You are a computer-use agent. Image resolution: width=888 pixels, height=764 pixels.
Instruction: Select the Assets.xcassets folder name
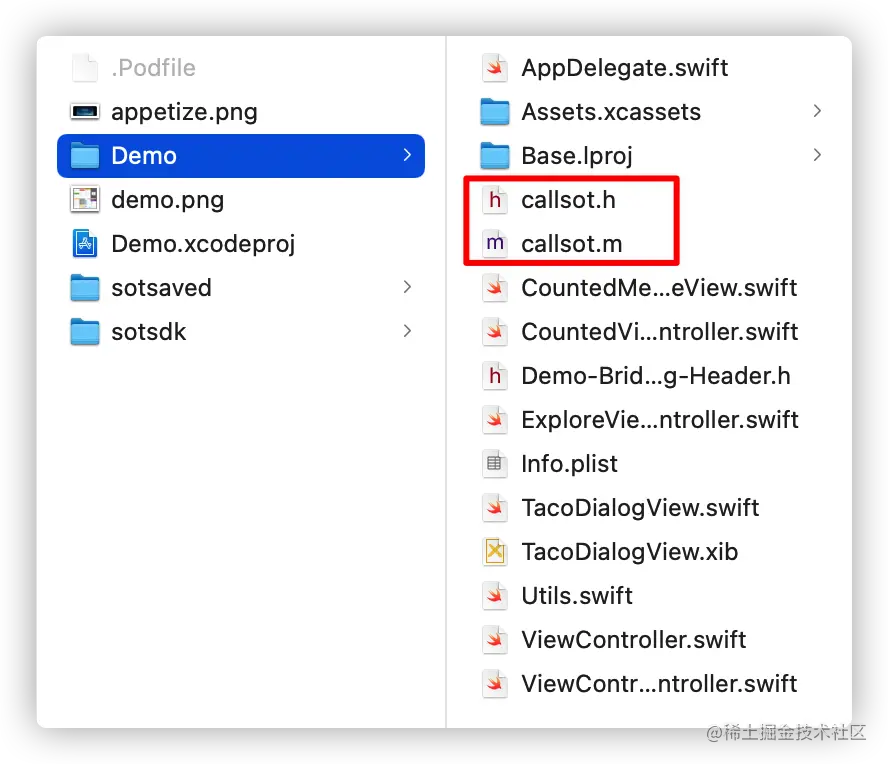[x=611, y=112]
